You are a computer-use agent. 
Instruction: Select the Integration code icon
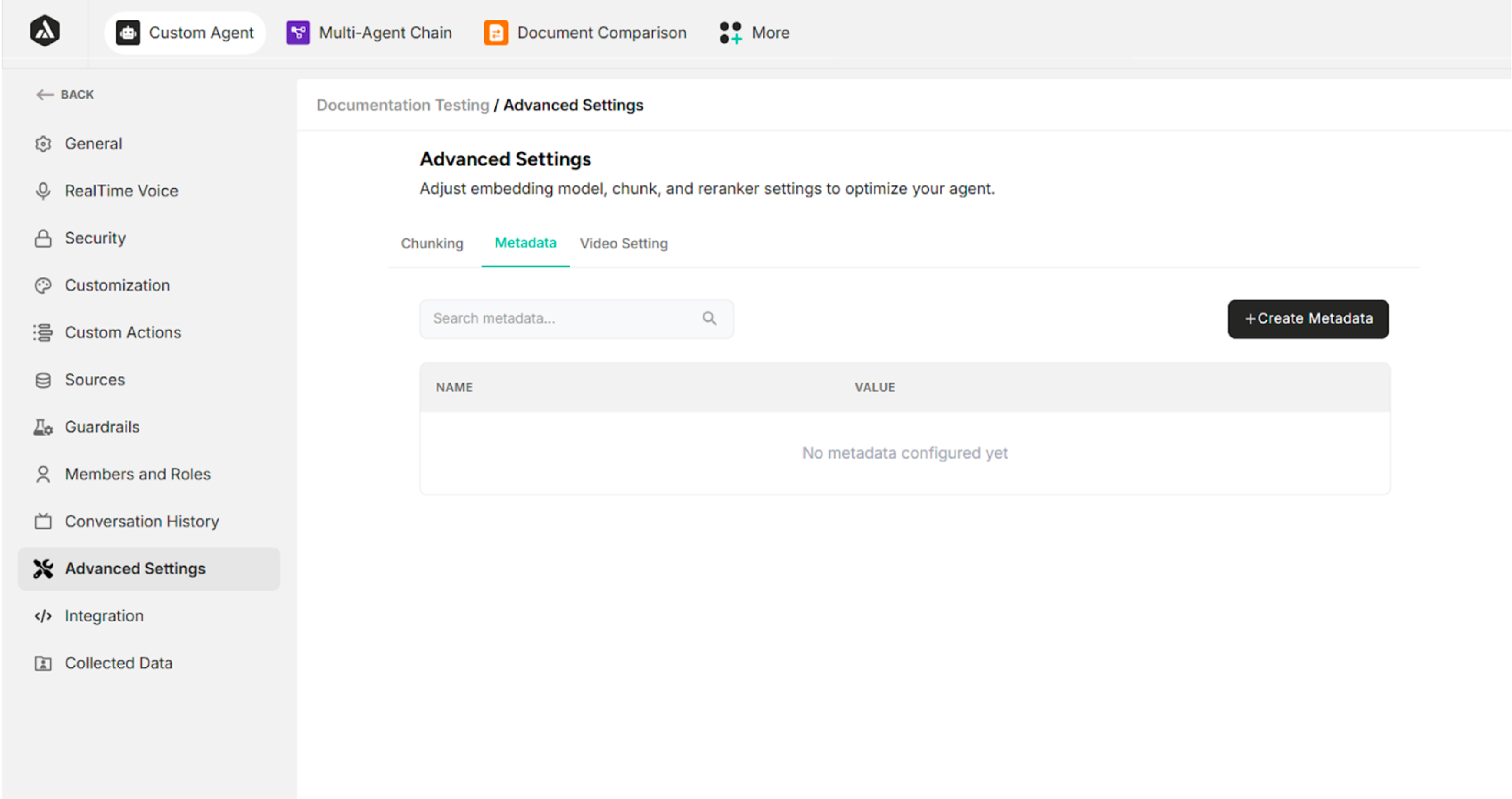click(x=43, y=615)
